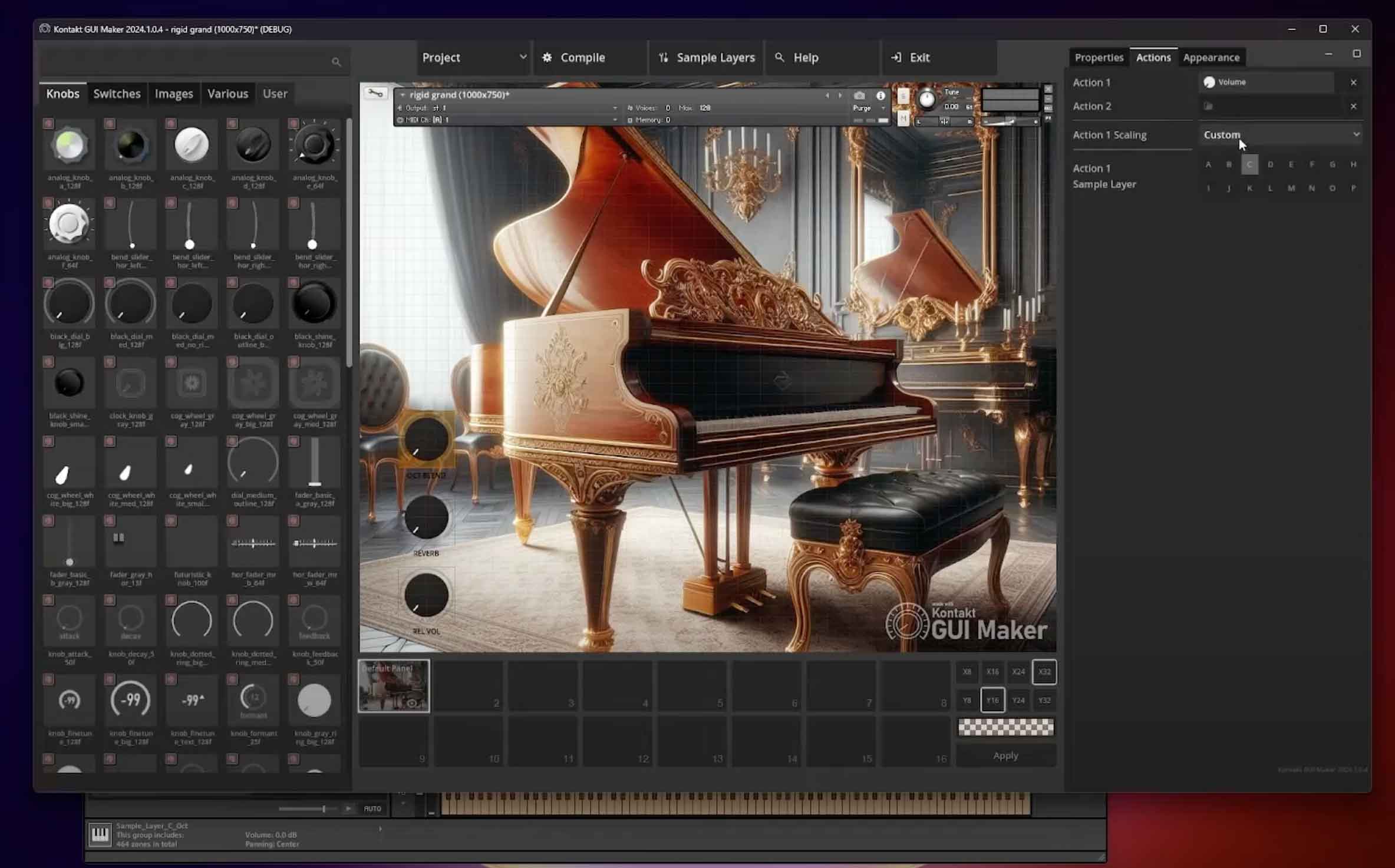Open the Project dropdown menu

474,58
